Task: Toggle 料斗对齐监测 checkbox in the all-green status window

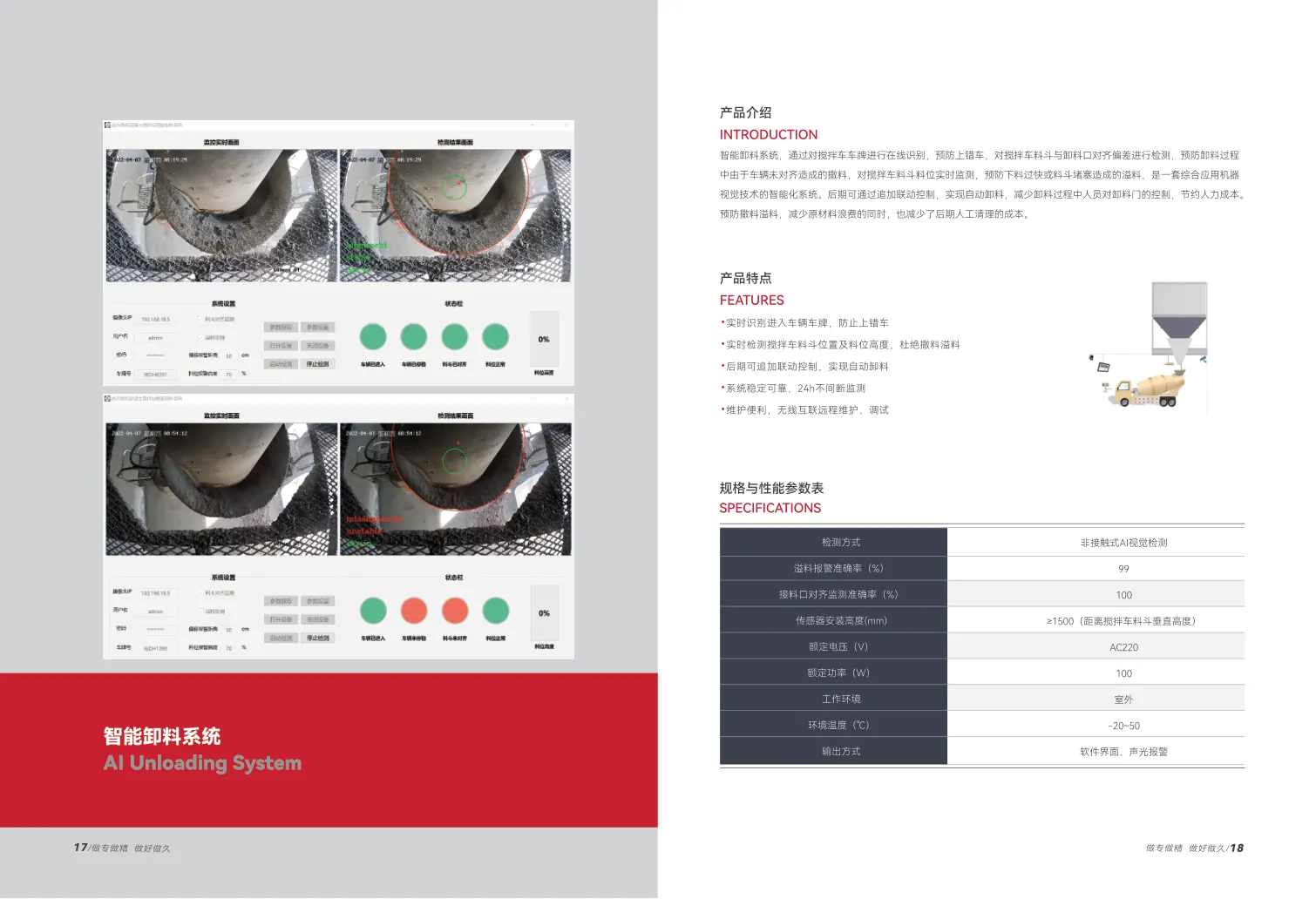Action: 200,320
